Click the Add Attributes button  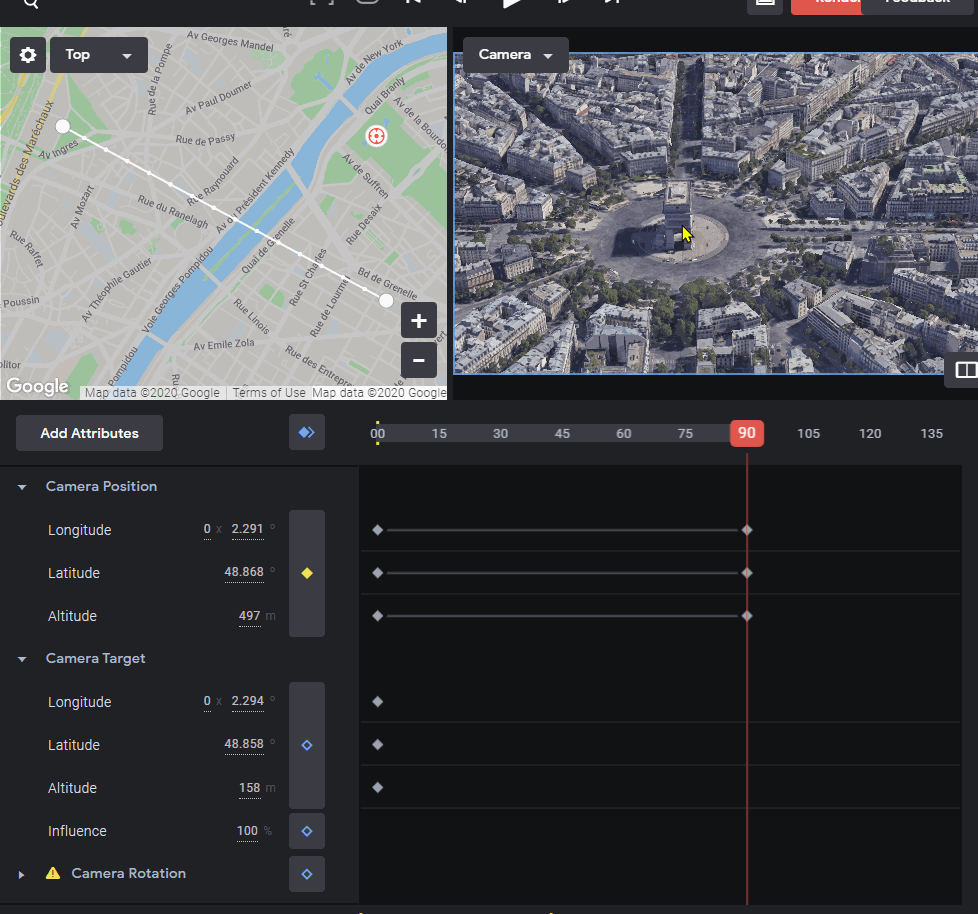tap(89, 433)
